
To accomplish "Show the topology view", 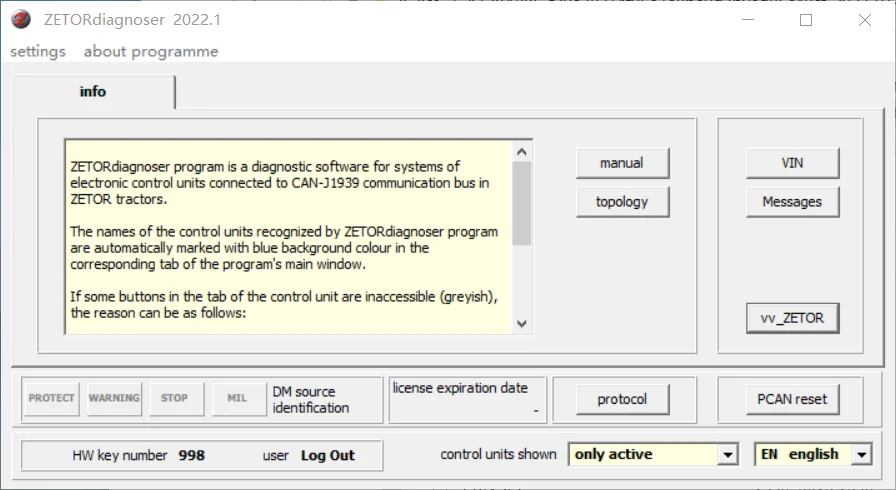I will 622,202.
